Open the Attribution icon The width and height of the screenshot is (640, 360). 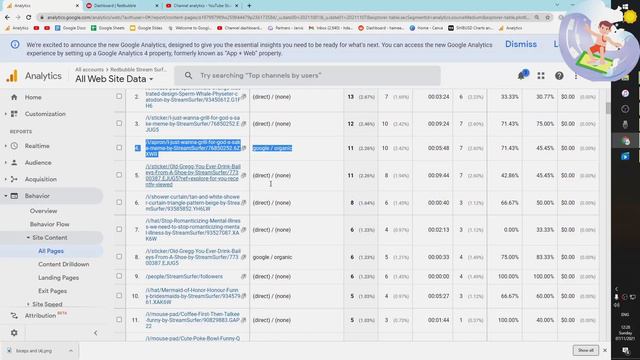(14, 316)
